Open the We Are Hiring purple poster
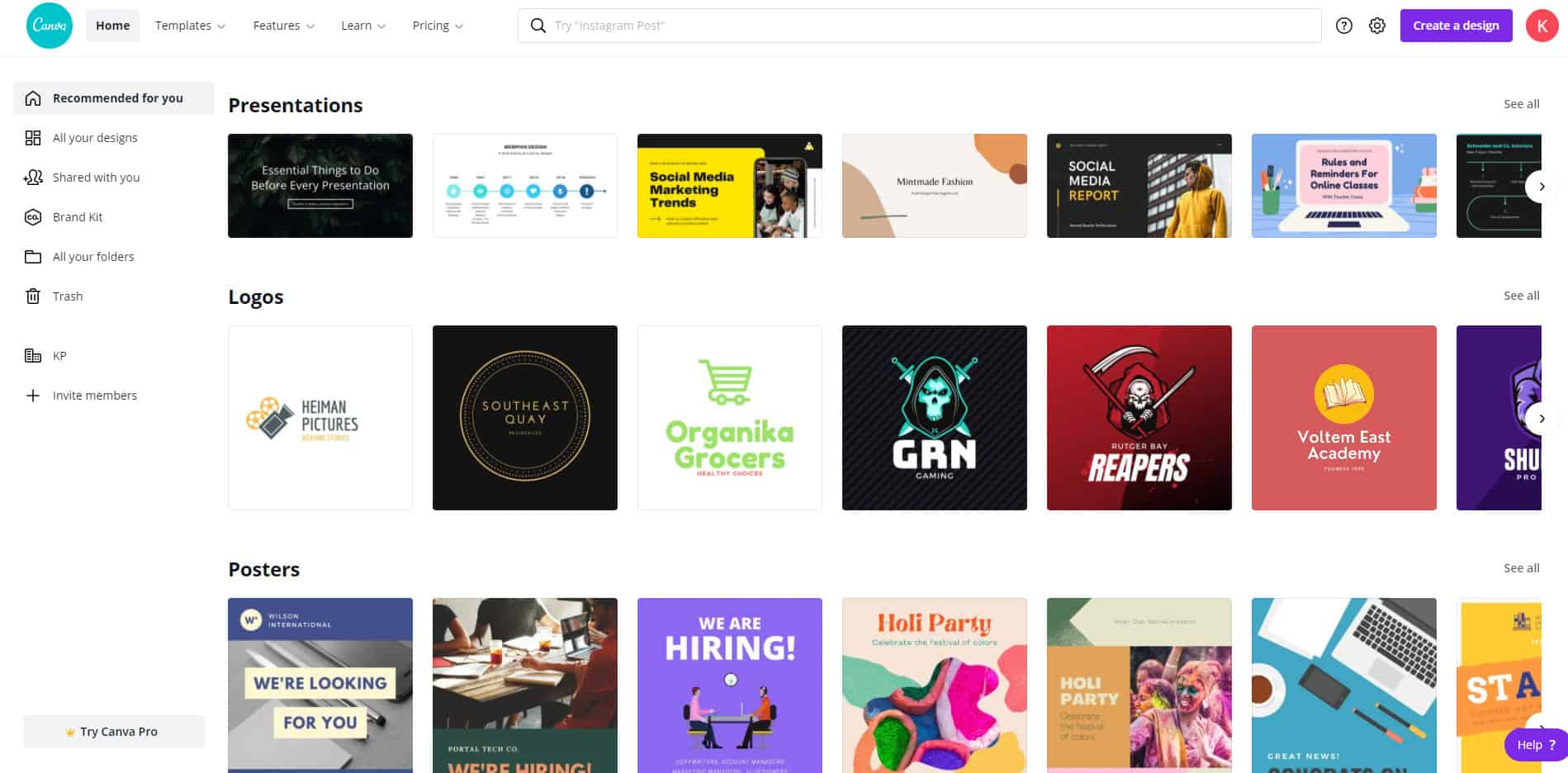1568x773 pixels. [x=730, y=685]
